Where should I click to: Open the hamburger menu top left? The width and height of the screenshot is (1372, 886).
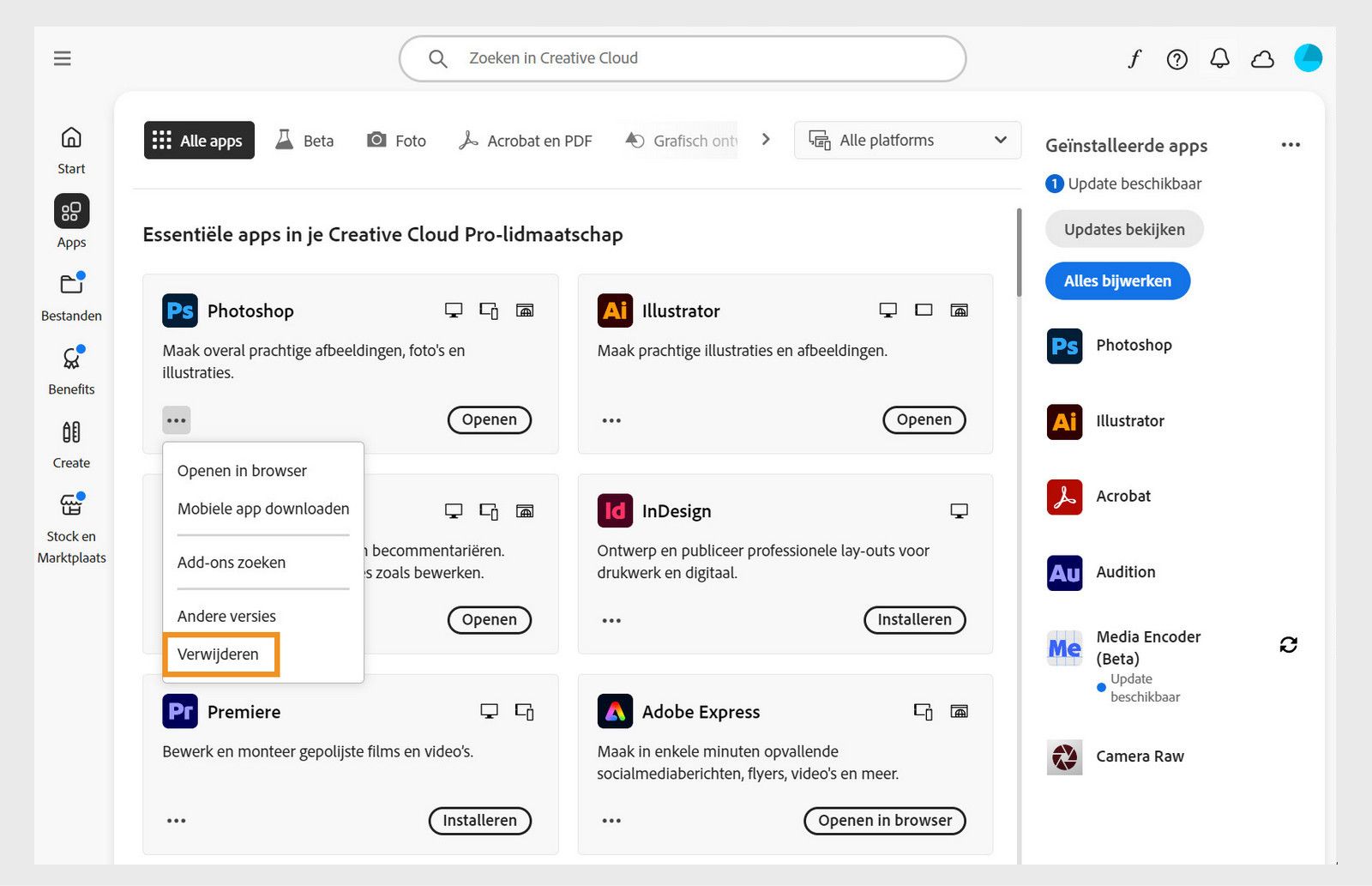pos(62,57)
